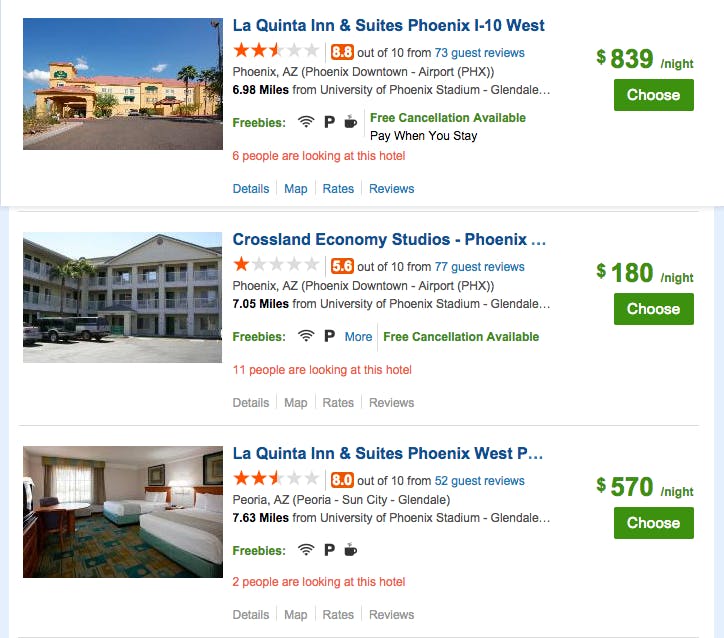Click the parking icon for La Quinta I-10 West
Screen dimensions: 724x638
tap(329, 123)
